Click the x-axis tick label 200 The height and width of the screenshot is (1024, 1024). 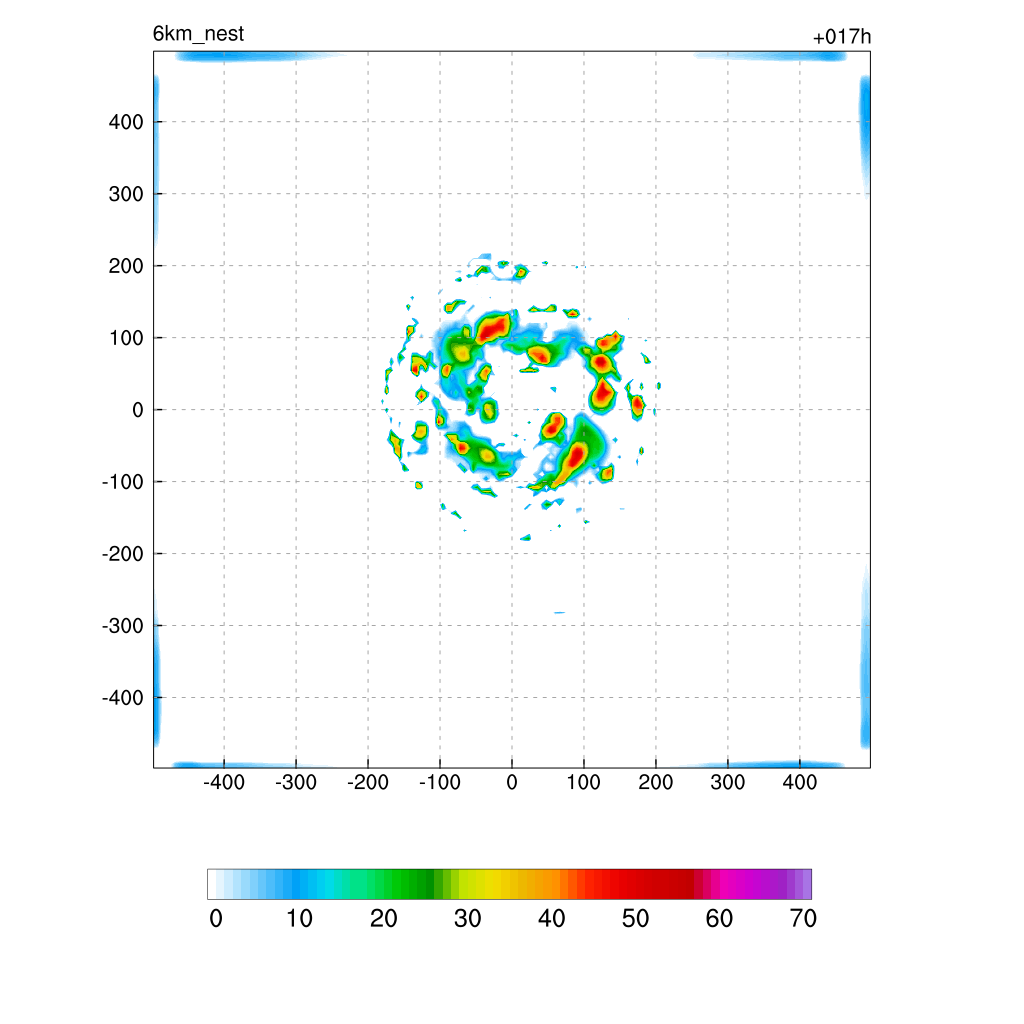(x=656, y=782)
